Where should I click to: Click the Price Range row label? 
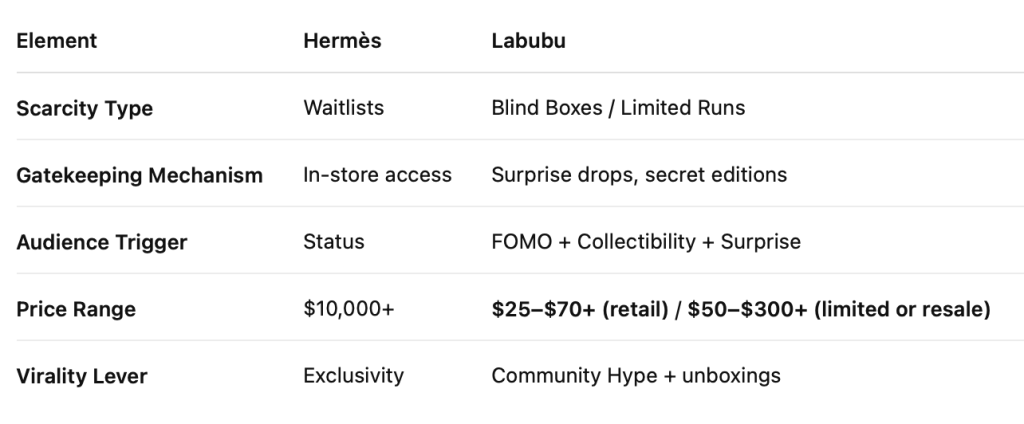[76, 309]
